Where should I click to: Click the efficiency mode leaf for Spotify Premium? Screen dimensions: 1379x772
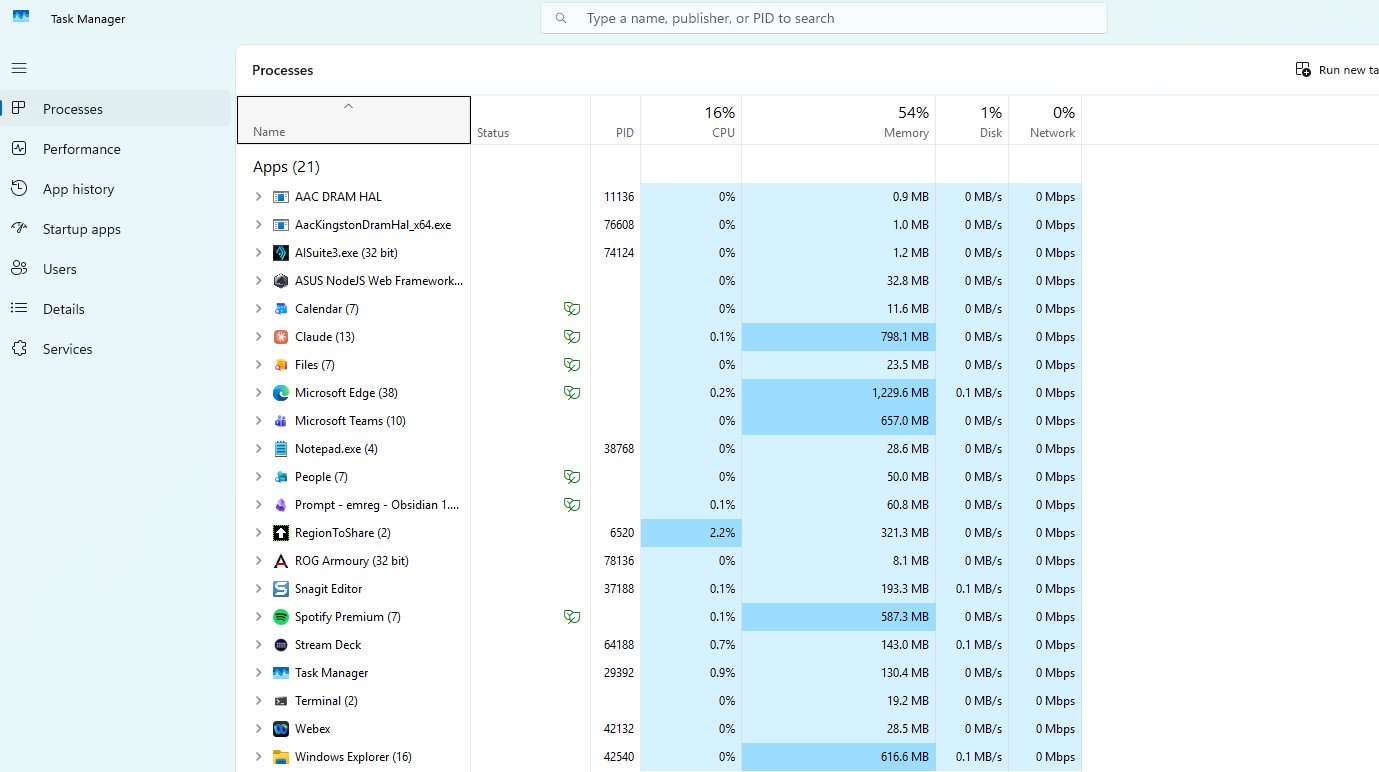(x=572, y=617)
